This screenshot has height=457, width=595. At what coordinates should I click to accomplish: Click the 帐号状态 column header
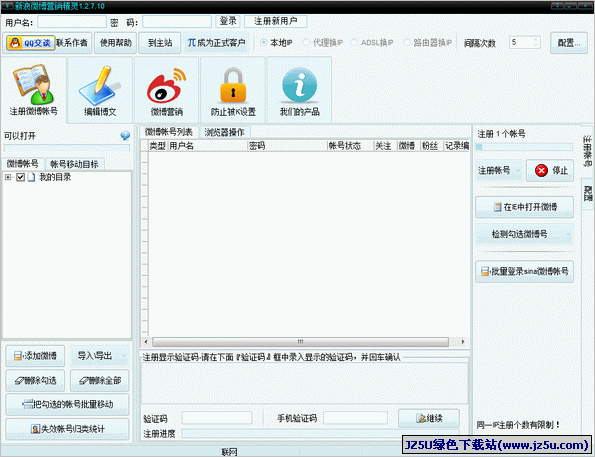[x=350, y=146]
